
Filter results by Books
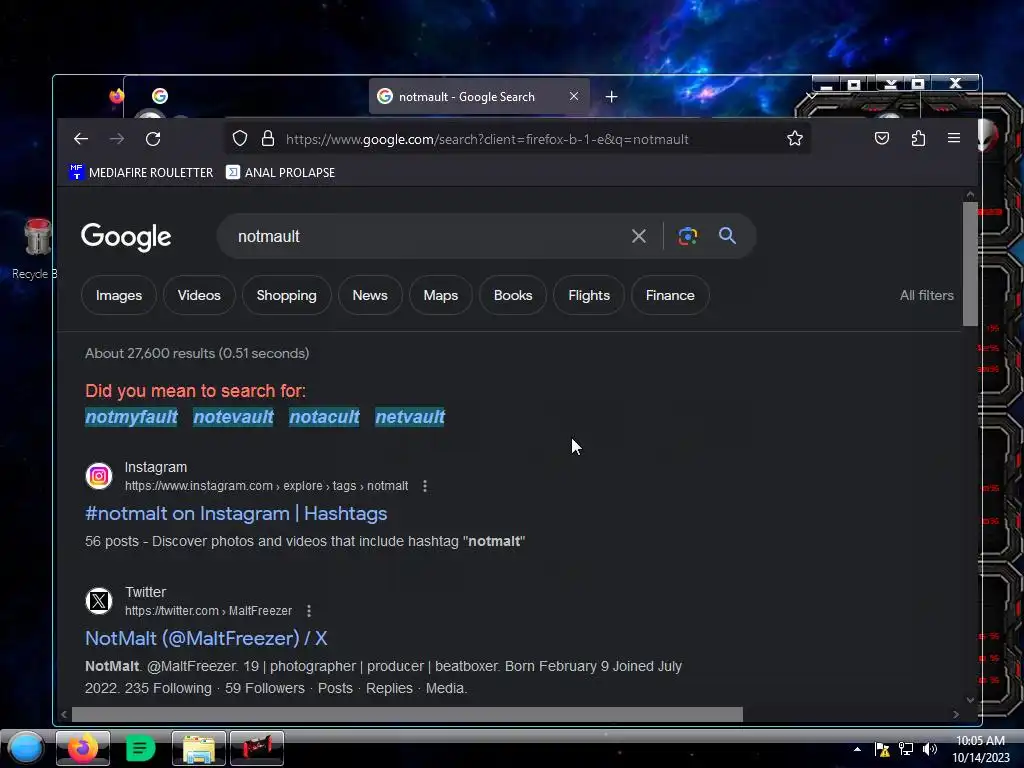[x=513, y=295]
